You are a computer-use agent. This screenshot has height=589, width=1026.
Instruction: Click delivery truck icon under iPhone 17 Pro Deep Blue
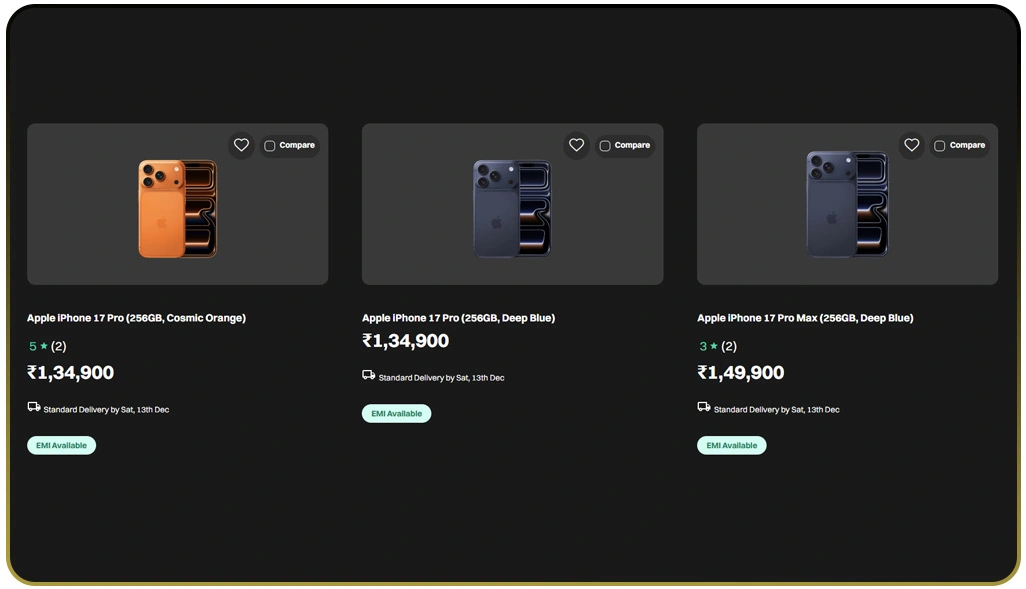click(369, 375)
